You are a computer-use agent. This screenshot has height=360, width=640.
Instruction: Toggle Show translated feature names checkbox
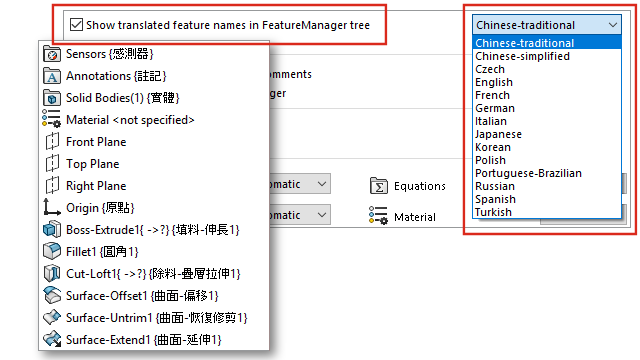point(76,24)
